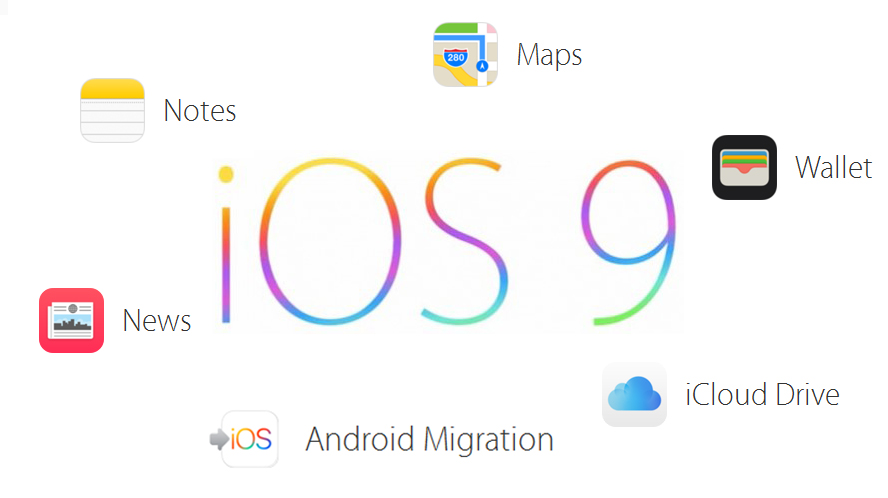888x498 pixels.
Task: Select the Android Migration iOS icon
Action: point(250,439)
